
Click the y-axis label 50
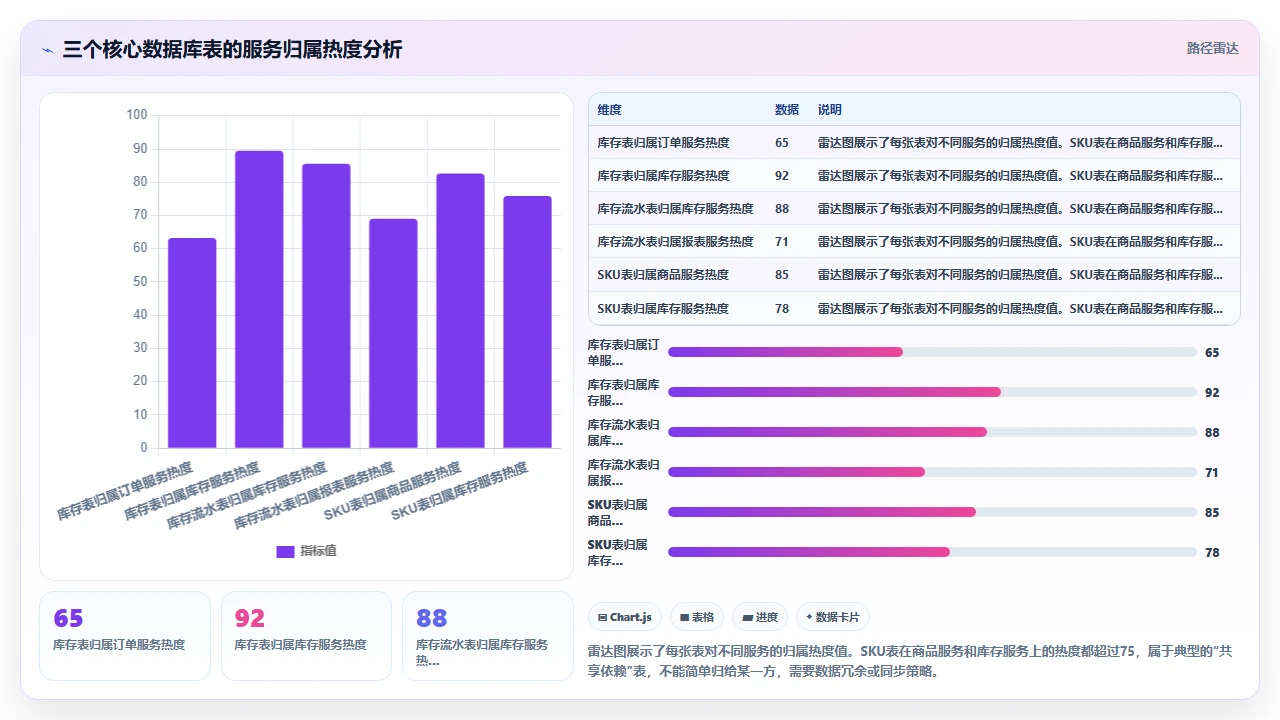click(x=140, y=281)
